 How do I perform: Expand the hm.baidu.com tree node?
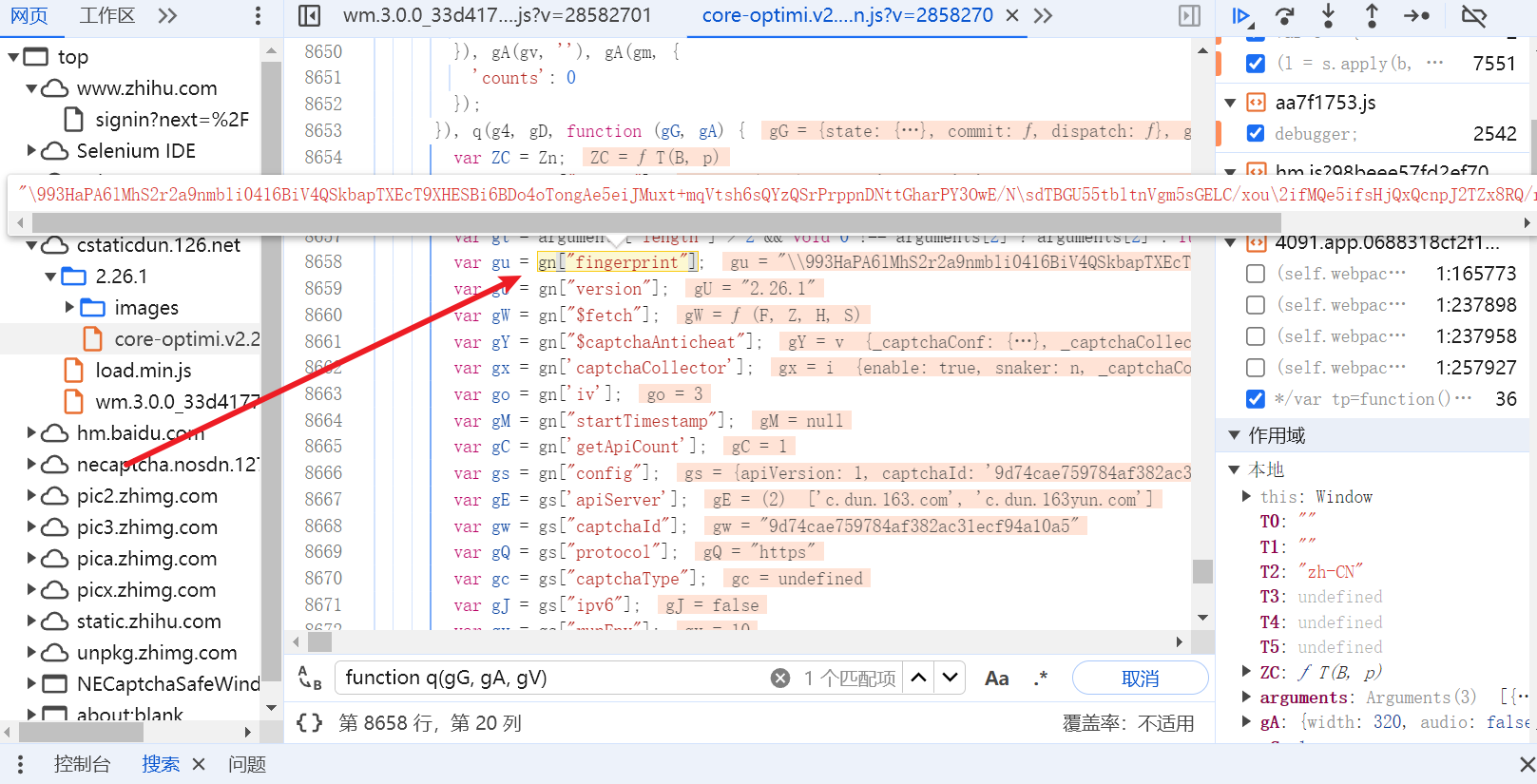pos(31,432)
